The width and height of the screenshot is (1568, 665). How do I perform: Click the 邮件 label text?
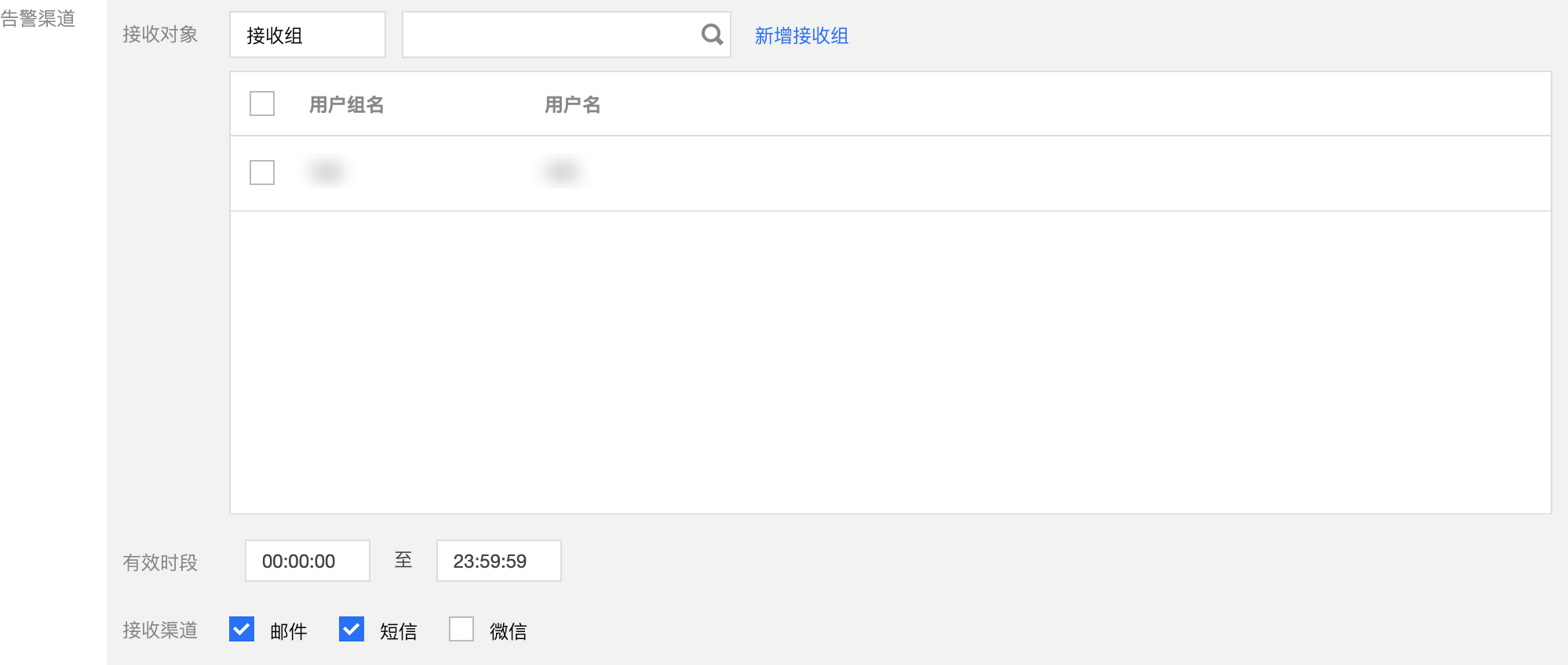tap(288, 631)
